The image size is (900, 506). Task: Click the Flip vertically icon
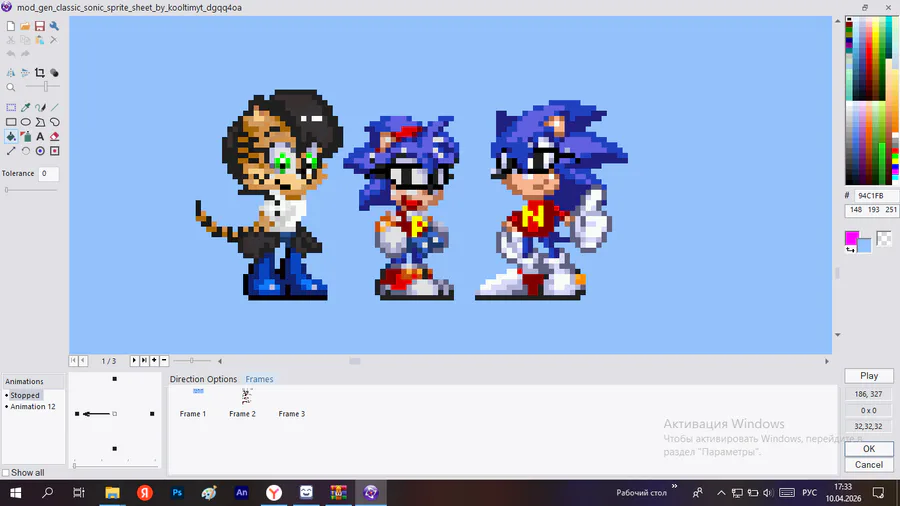pyautogui.click(x=25, y=73)
